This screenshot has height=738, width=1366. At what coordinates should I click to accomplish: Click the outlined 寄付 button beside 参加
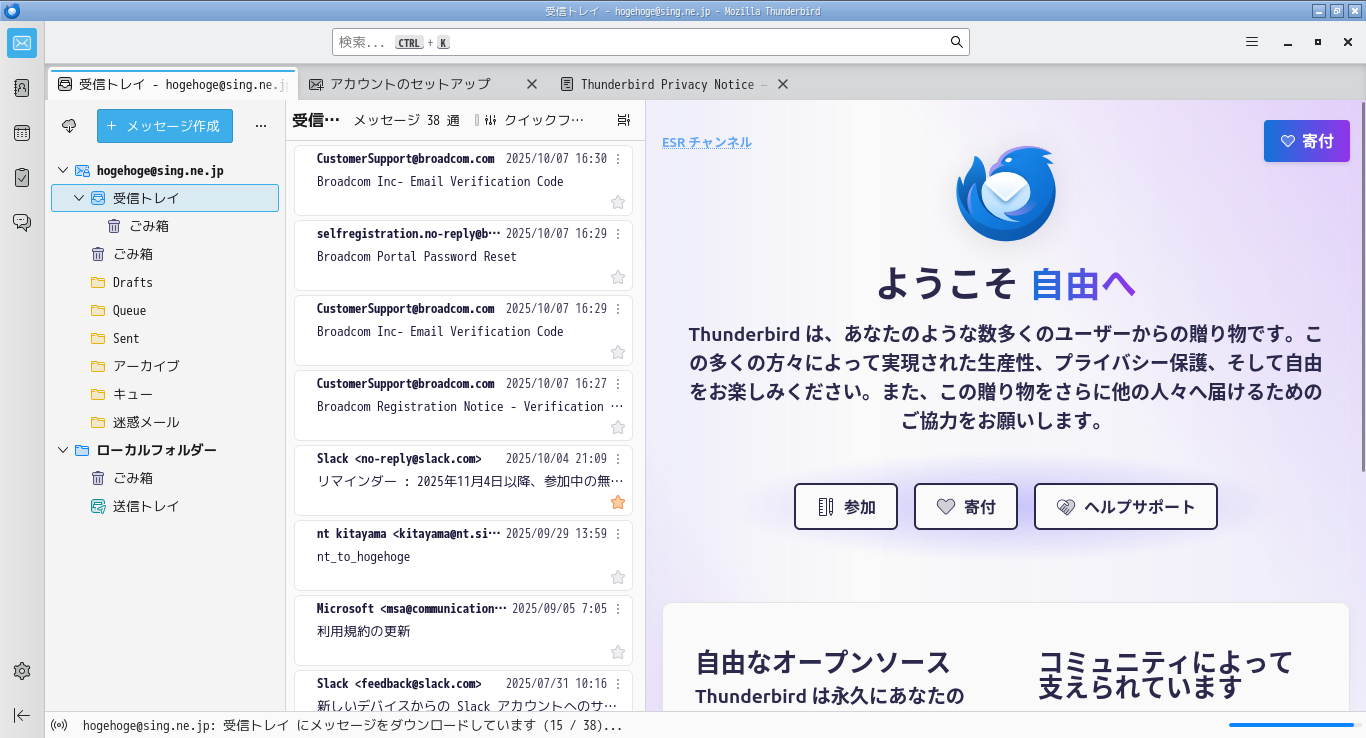coord(966,507)
